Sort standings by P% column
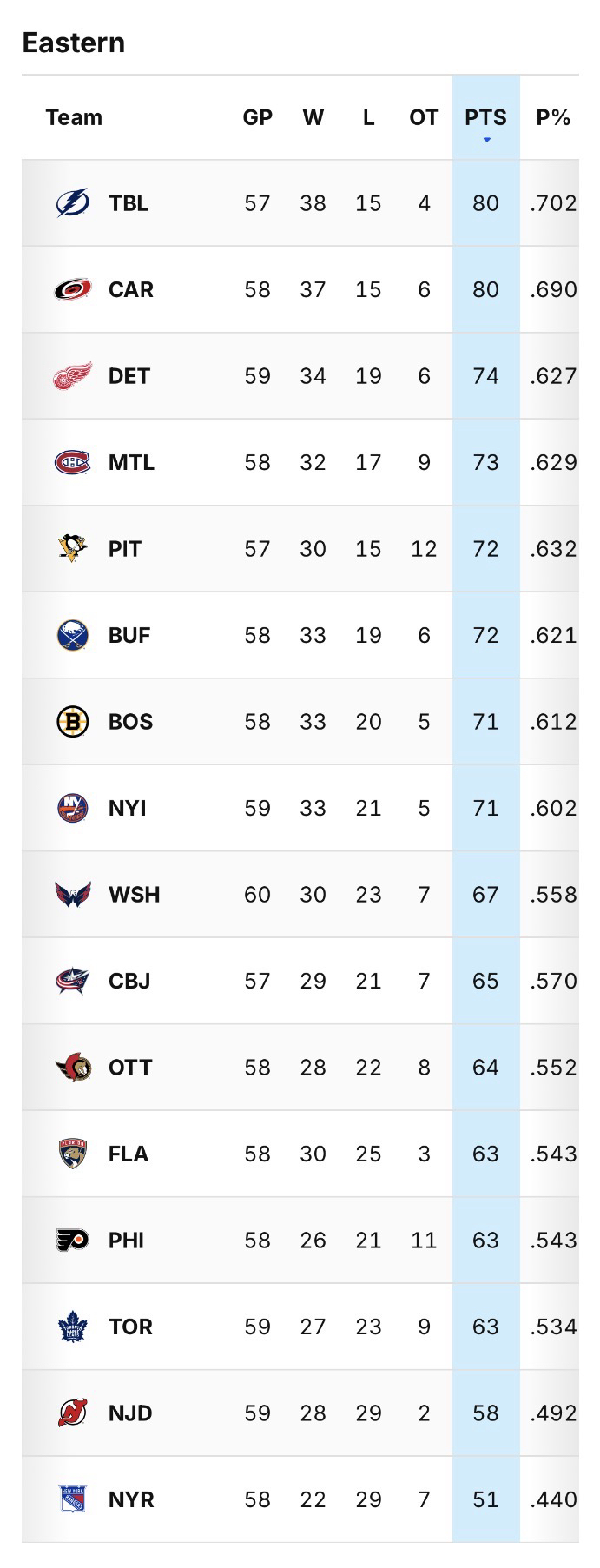The image size is (600, 1568). coord(552,117)
